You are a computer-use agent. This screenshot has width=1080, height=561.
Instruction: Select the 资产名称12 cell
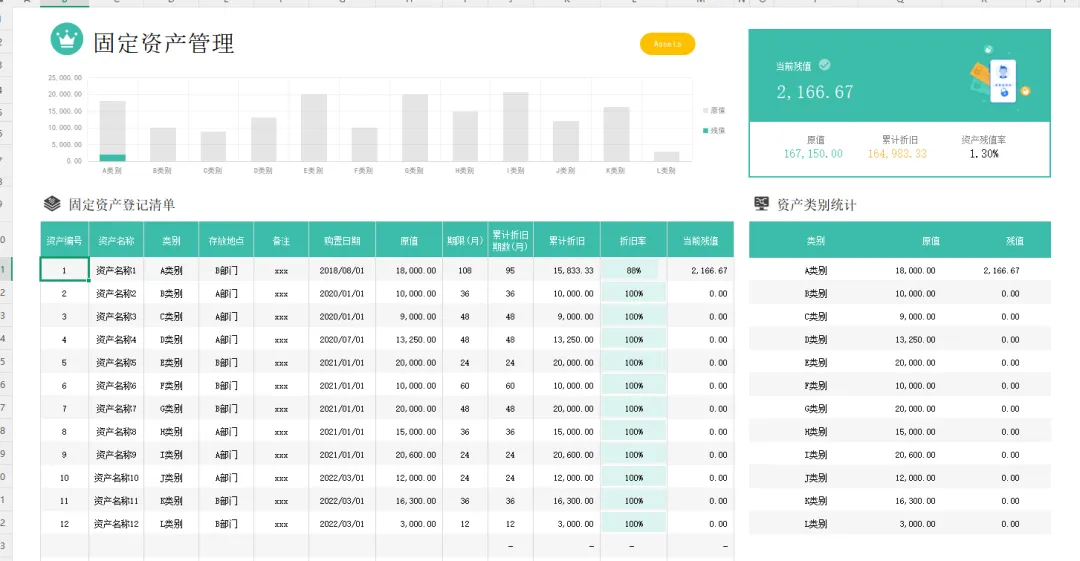[x=116, y=524]
